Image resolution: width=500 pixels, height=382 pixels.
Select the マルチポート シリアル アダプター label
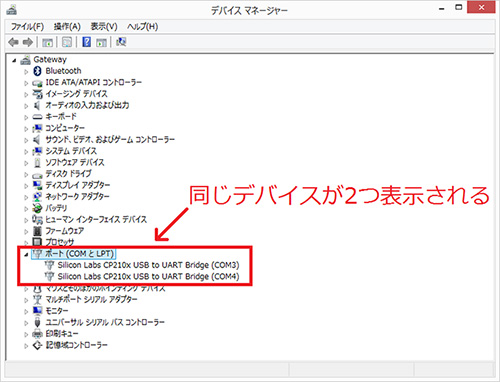pyautogui.click(x=91, y=300)
